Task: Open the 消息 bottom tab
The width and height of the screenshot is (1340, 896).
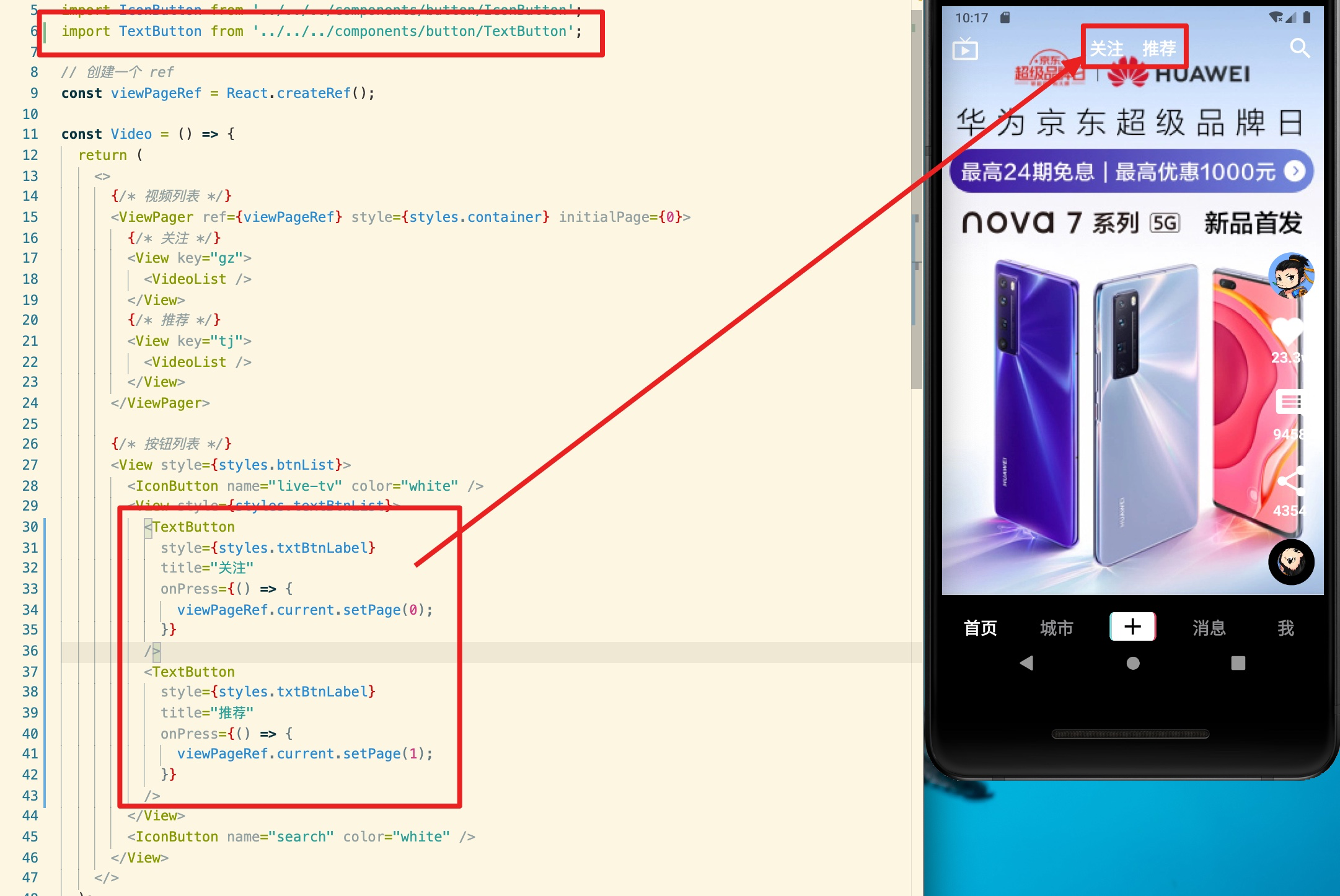Action: (1209, 628)
